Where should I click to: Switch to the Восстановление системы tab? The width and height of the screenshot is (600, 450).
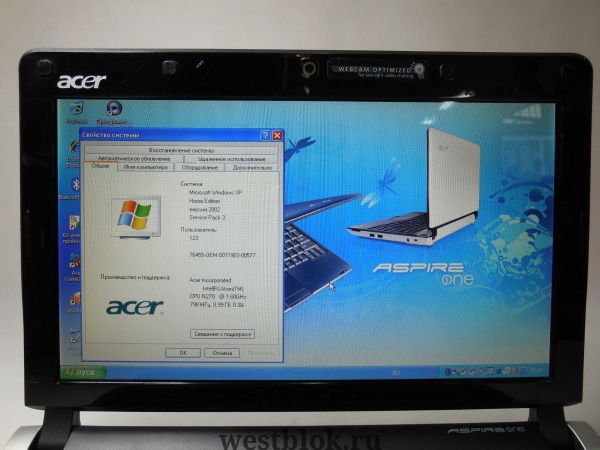click(x=181, y=150)
